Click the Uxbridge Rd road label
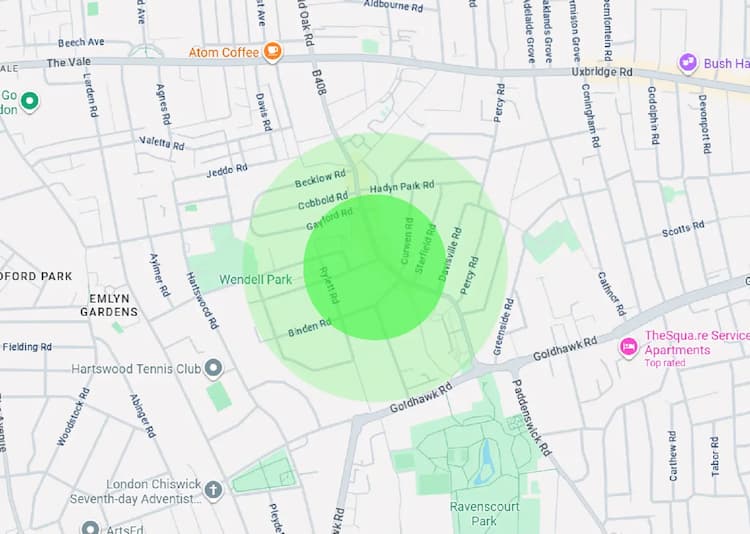This screenshot has width=750, height=534. click(602, 72)
